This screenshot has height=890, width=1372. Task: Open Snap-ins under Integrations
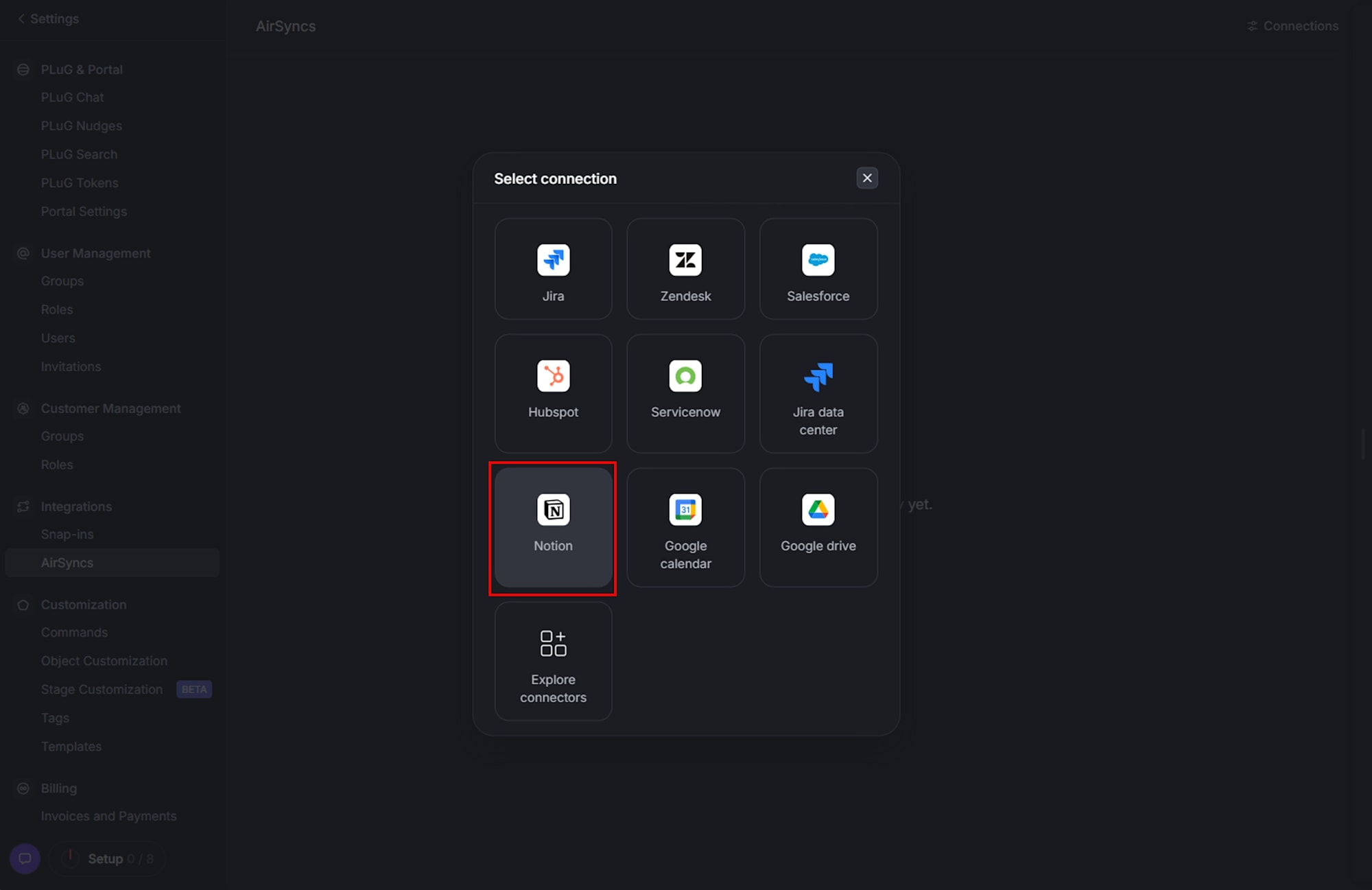pyautogui.click(x=67, y=534)
